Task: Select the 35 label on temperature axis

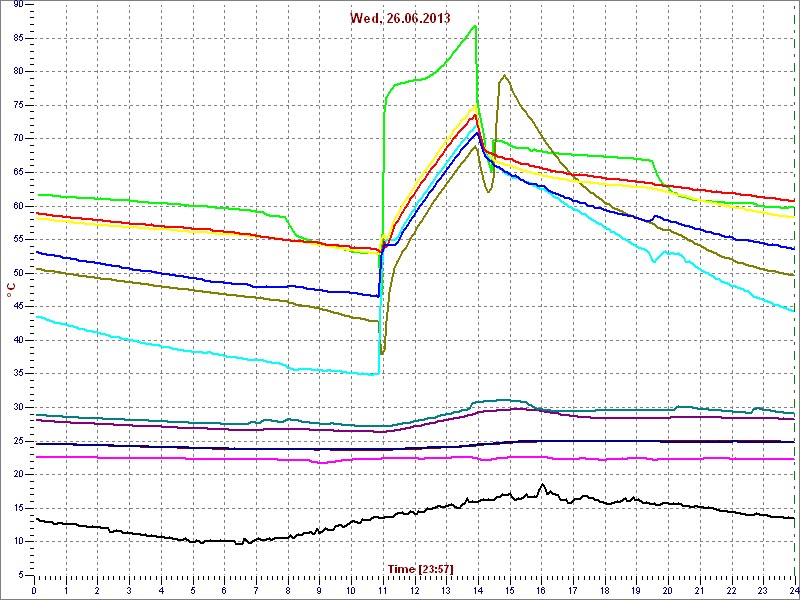Action: click(x=18, y=374)
